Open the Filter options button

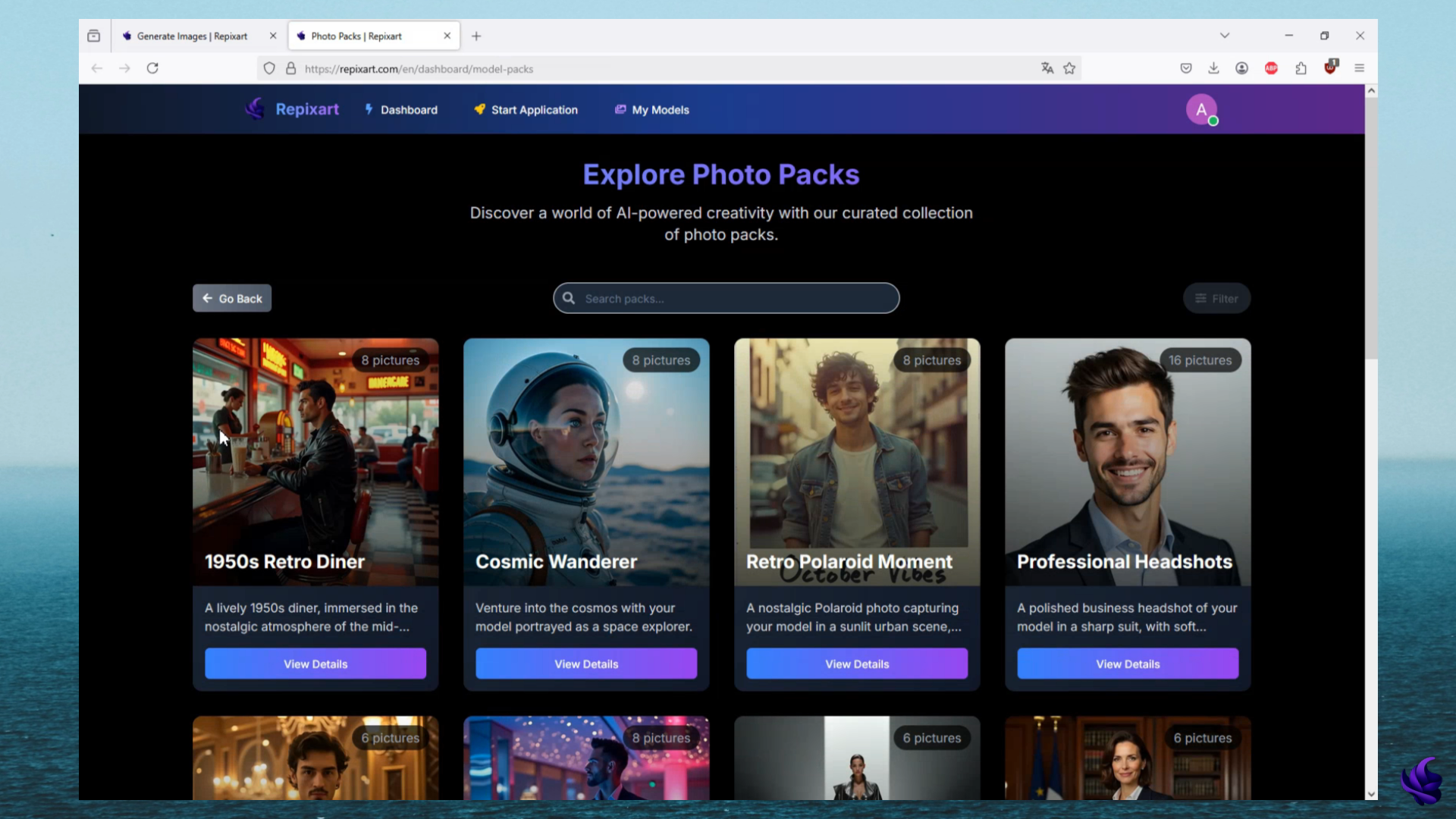tap(1216, 299)
